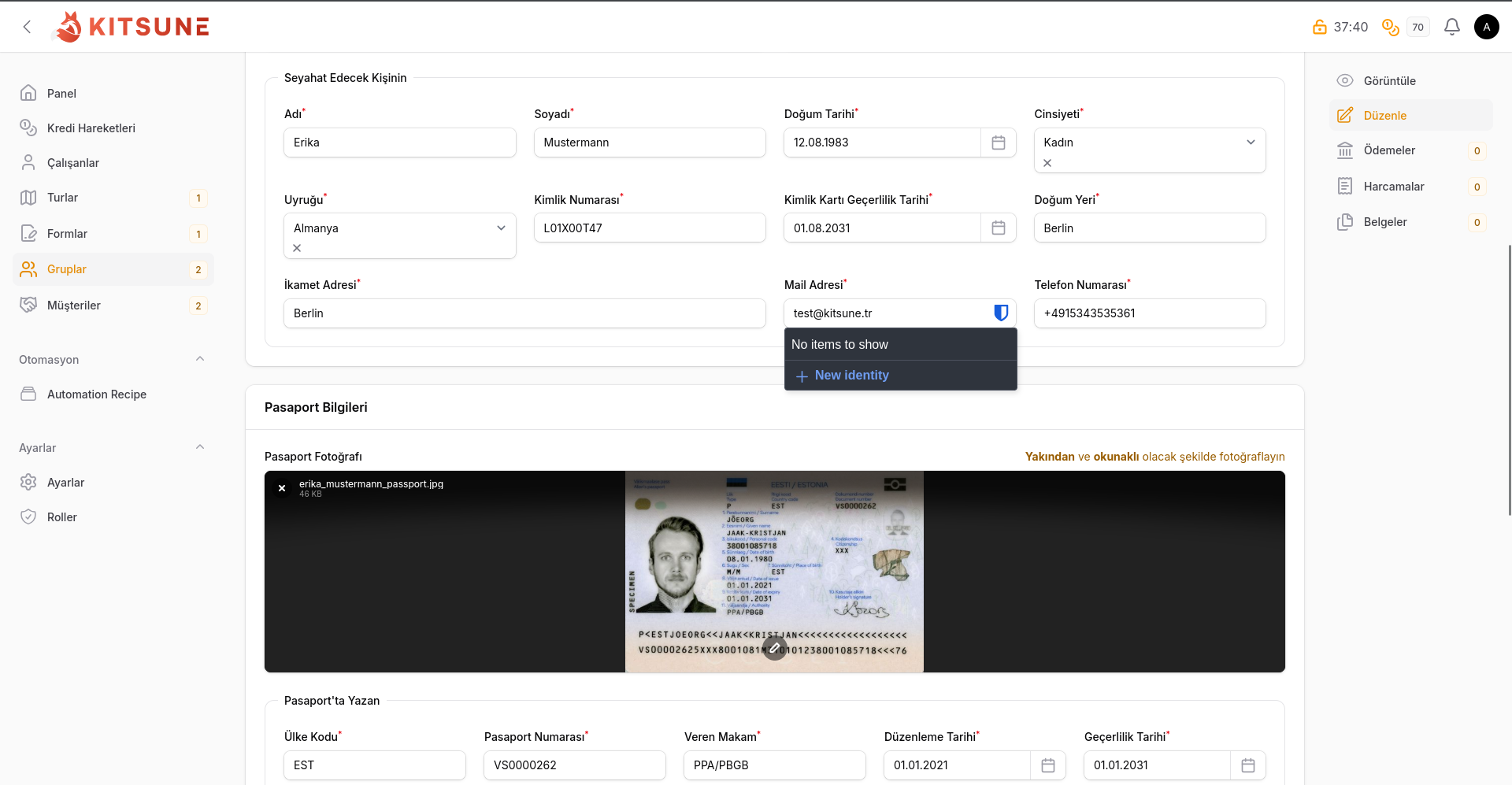Click the İkamet Adresi field
The height and width of the screenshot is (785, 1512).
pos(524,313)
